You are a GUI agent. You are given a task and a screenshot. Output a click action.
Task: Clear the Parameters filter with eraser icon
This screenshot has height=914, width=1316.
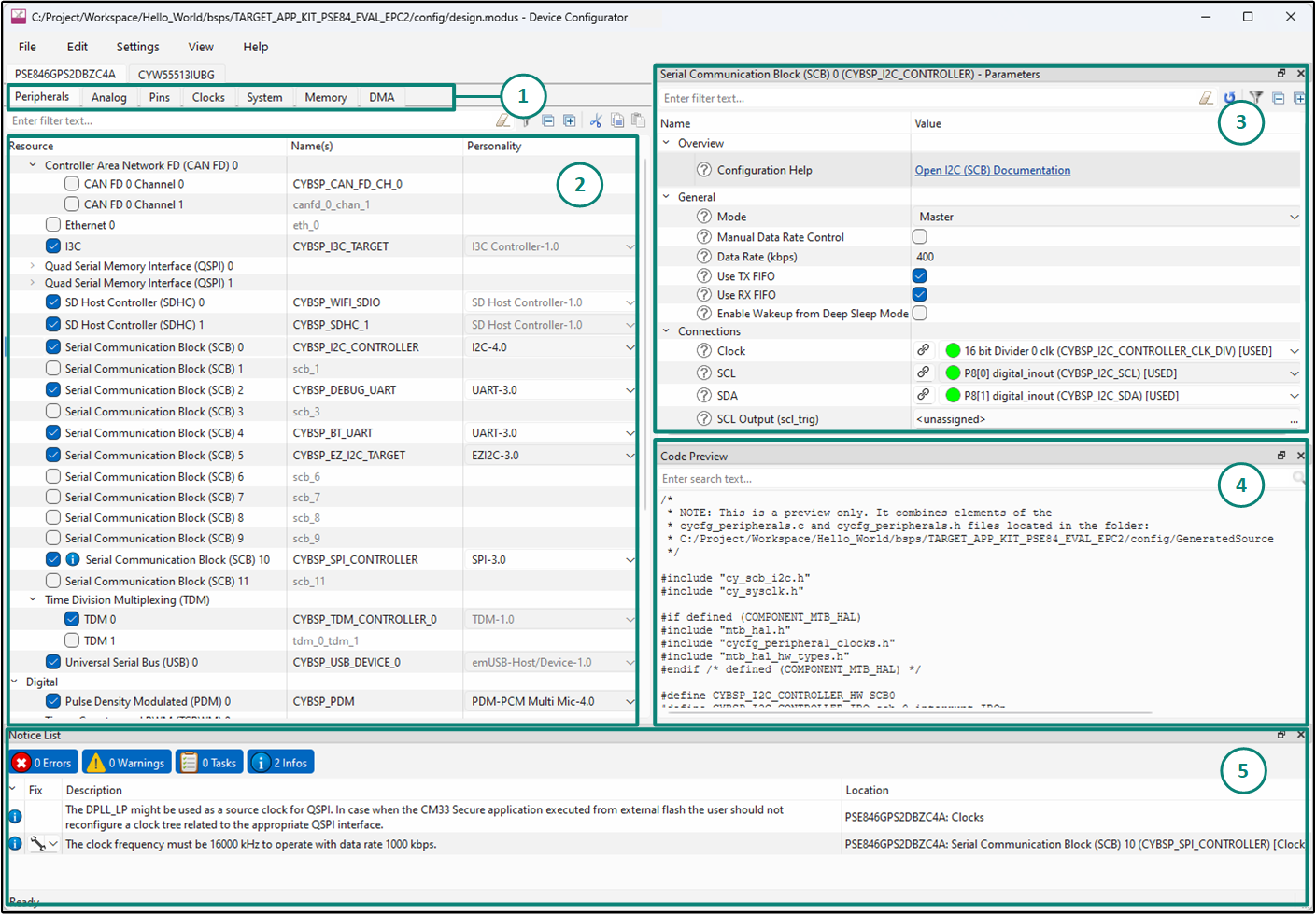click(x=1206, y=98)
